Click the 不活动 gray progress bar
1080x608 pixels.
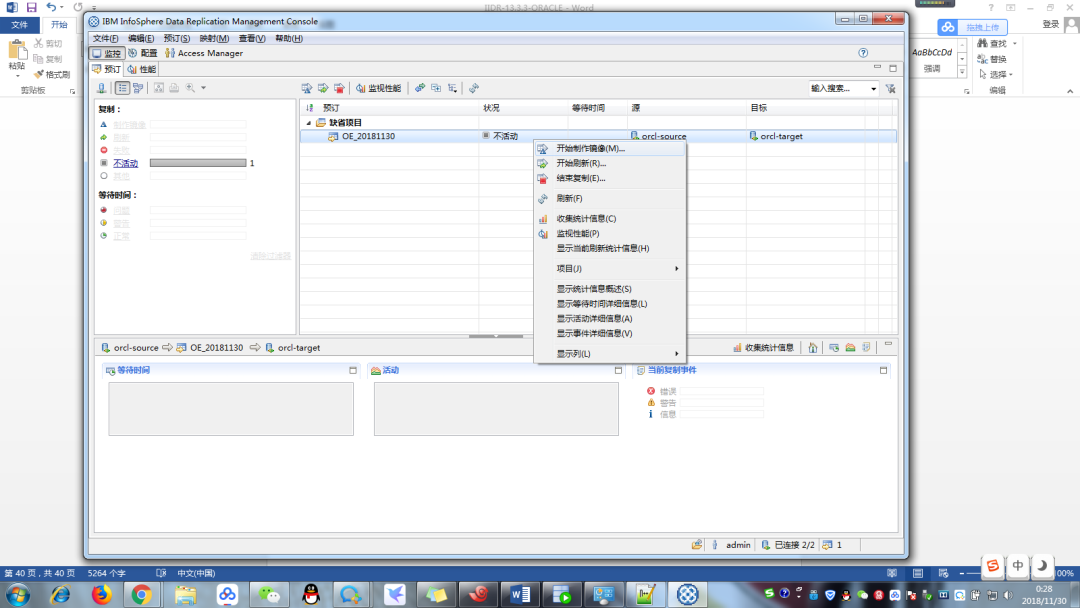coord(198,163)
